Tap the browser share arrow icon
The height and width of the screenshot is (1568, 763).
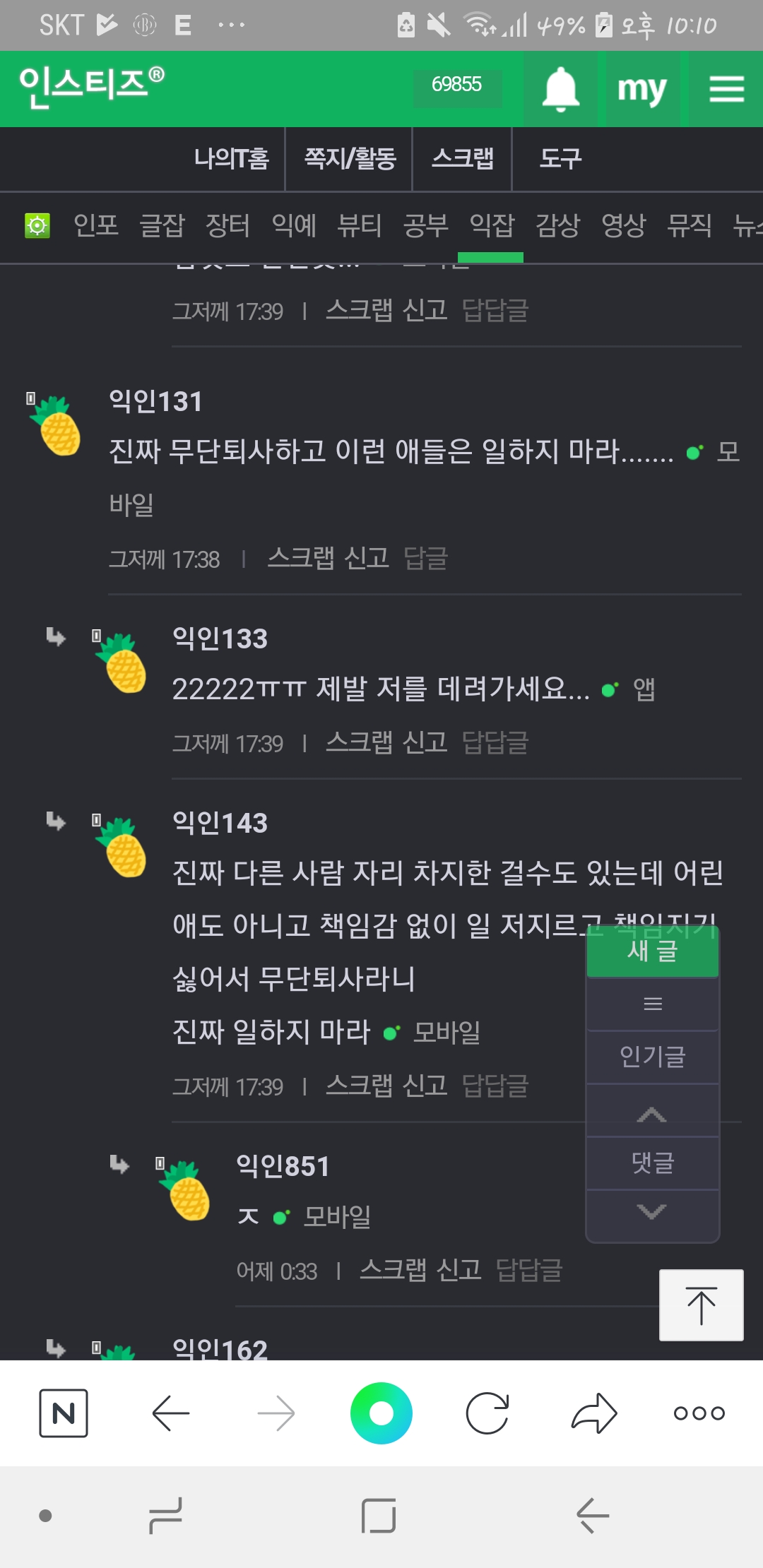594,1413
